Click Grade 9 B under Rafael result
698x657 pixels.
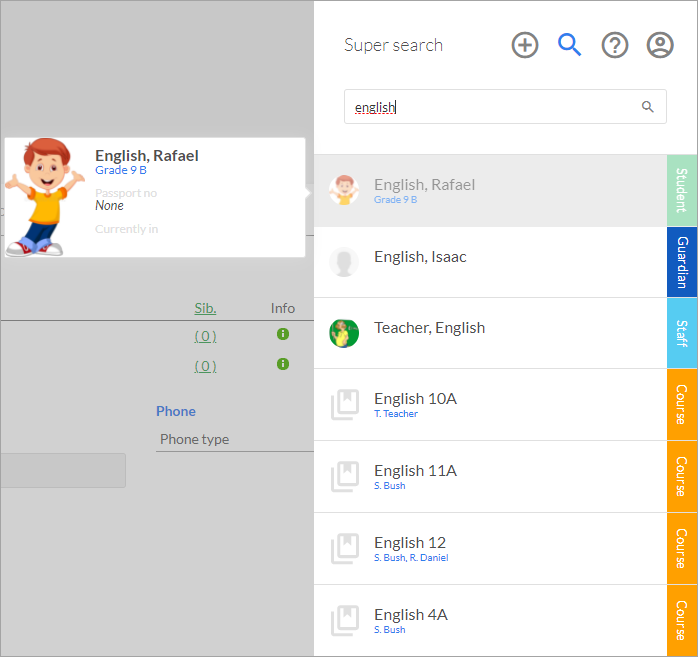coord(395,200)
